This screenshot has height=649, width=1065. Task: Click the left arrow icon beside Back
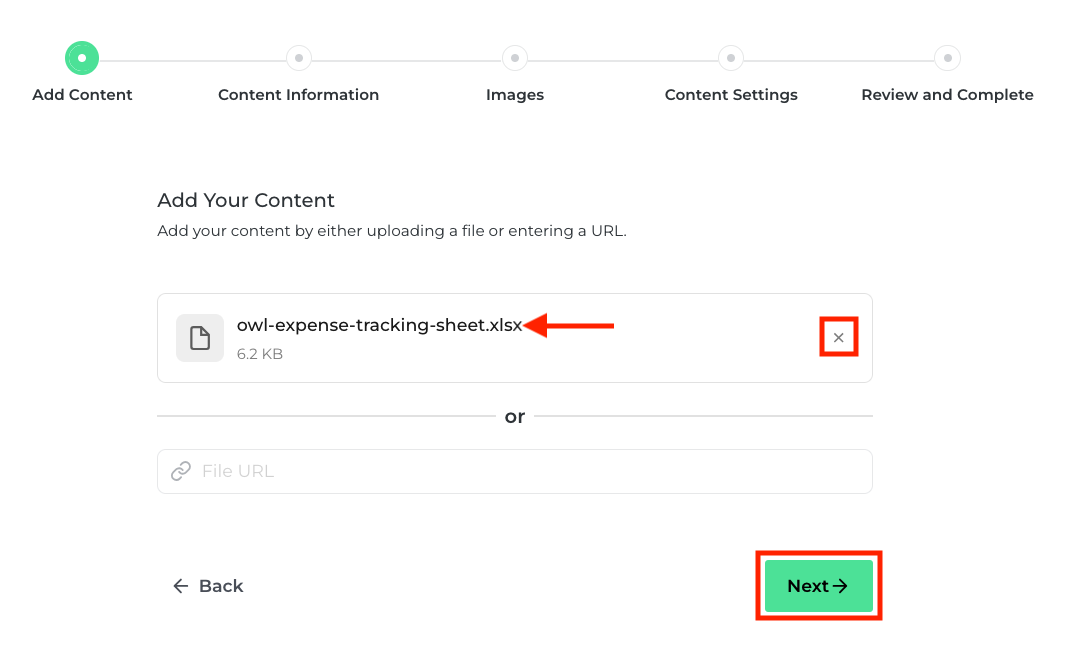[x=181, y=586]
